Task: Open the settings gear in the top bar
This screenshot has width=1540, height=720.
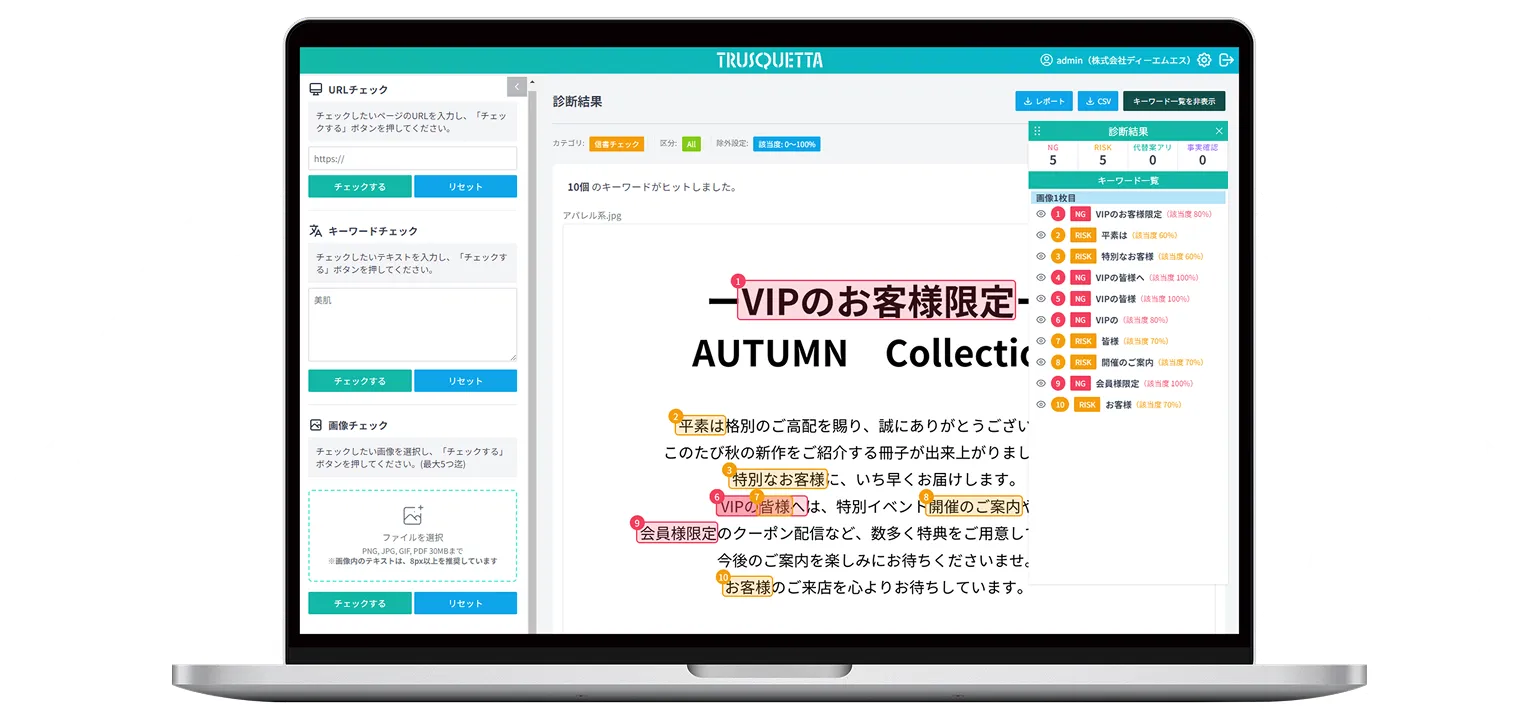Action: (x=1204, y=60)
